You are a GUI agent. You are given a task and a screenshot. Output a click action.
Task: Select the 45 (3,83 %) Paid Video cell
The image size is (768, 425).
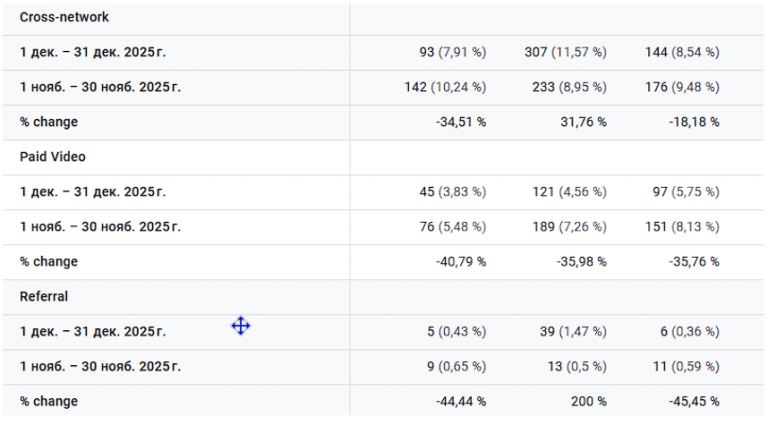453,192
